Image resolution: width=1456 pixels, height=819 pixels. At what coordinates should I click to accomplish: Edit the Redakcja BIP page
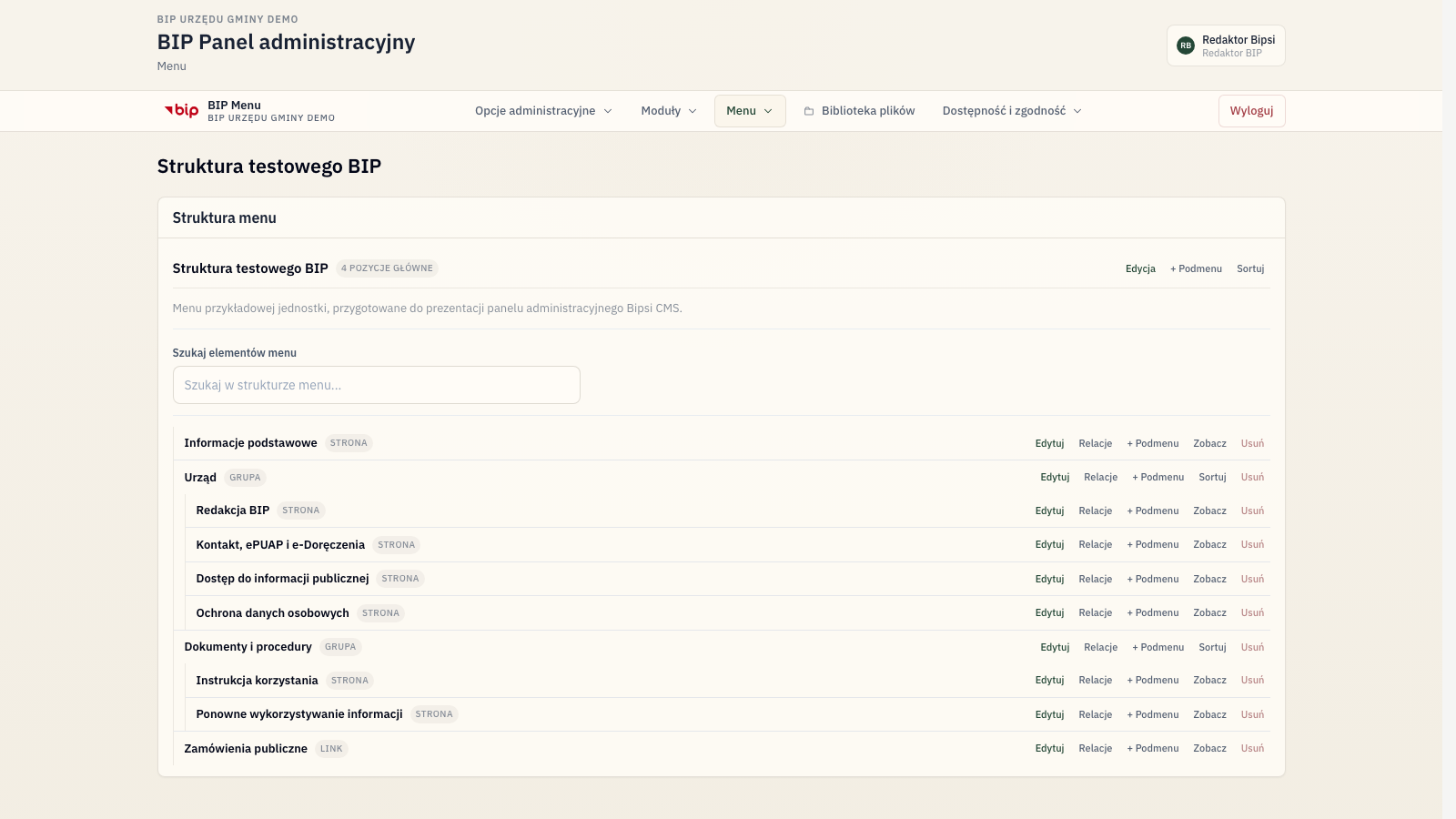tap(1049, 511)
